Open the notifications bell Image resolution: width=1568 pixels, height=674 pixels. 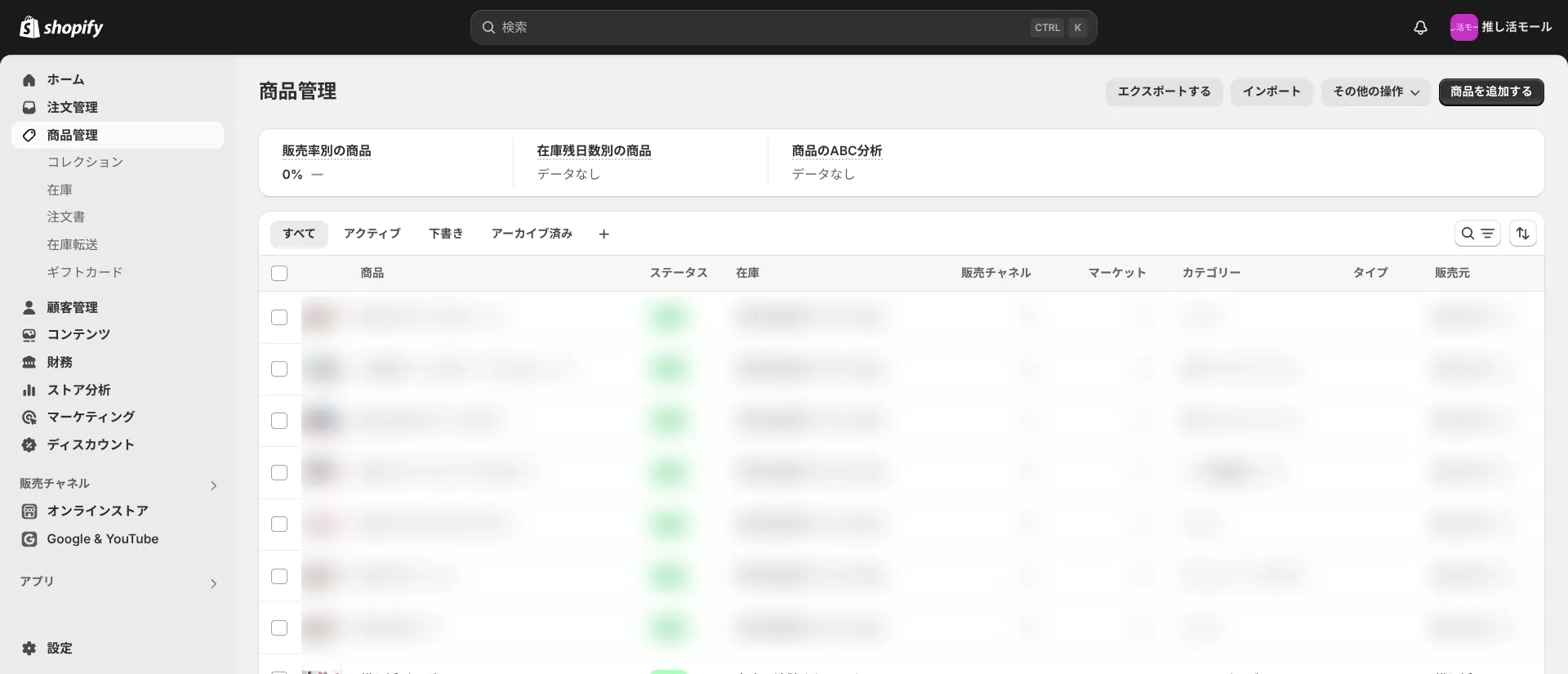1420,27
